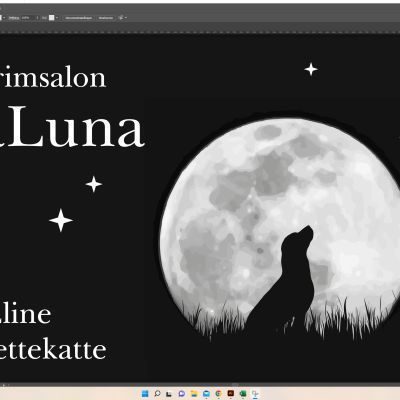Open the Windows Start menu
The height and width of the screenshot is (400, 400).
(x=145, y=394)
